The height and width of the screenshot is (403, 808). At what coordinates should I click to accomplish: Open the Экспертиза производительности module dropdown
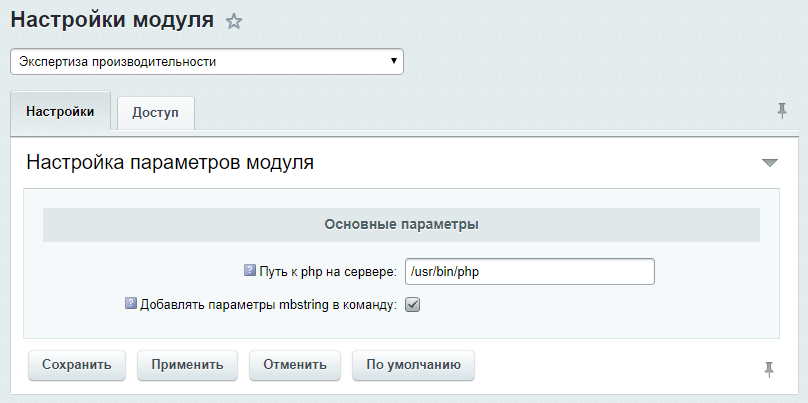(207, 62)
